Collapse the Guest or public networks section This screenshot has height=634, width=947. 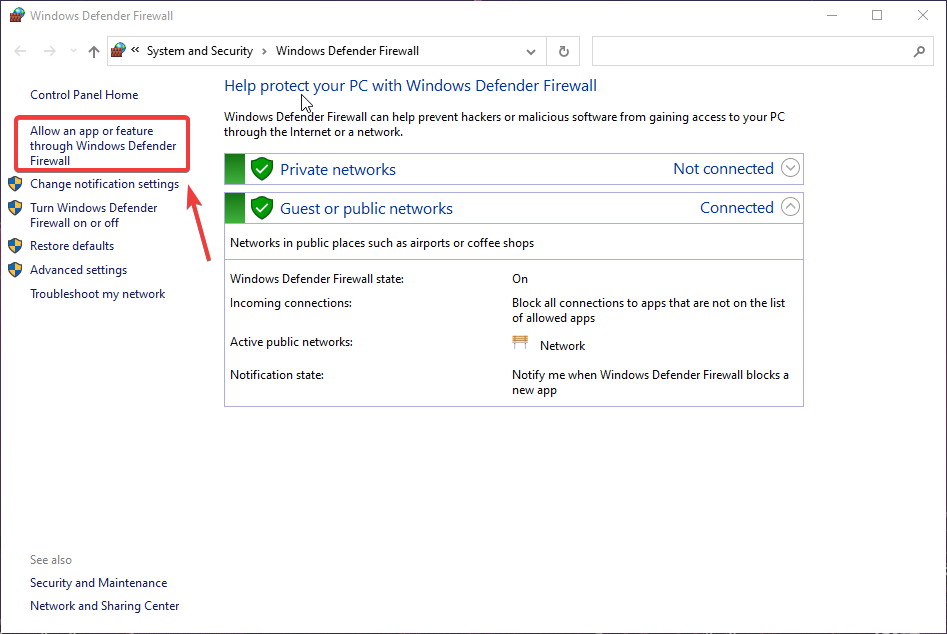pyautogui.click(x=790, y=207)
